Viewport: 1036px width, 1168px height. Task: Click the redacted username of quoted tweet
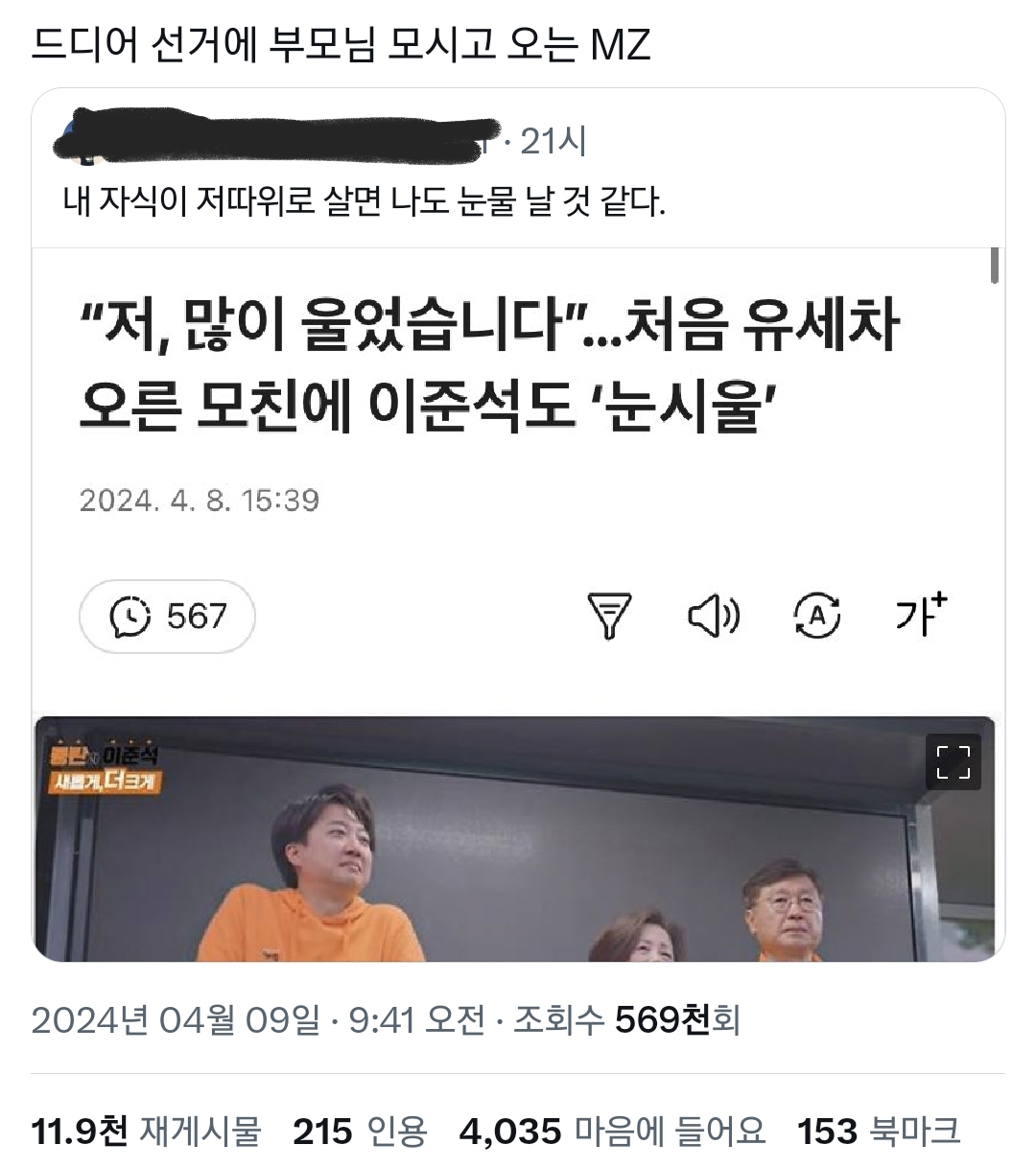(x=278, y=139)
